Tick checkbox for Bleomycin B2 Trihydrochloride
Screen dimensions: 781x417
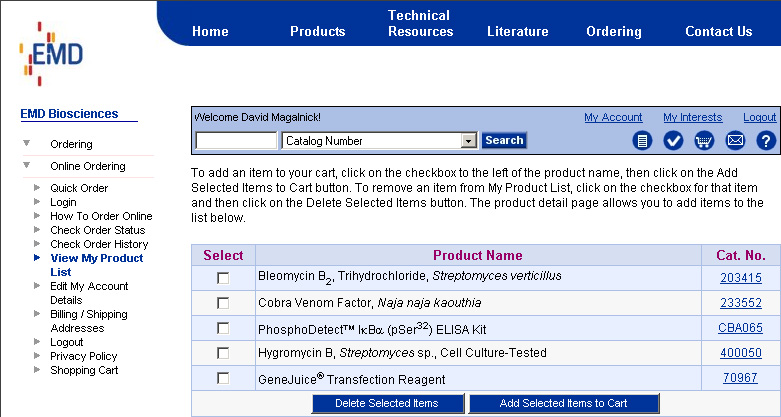click(x=223, y=278)
